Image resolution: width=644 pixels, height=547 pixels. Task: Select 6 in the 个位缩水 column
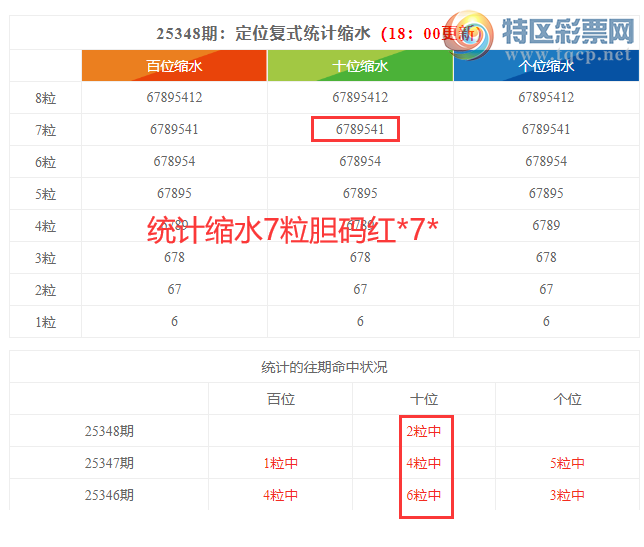[546, 322]
